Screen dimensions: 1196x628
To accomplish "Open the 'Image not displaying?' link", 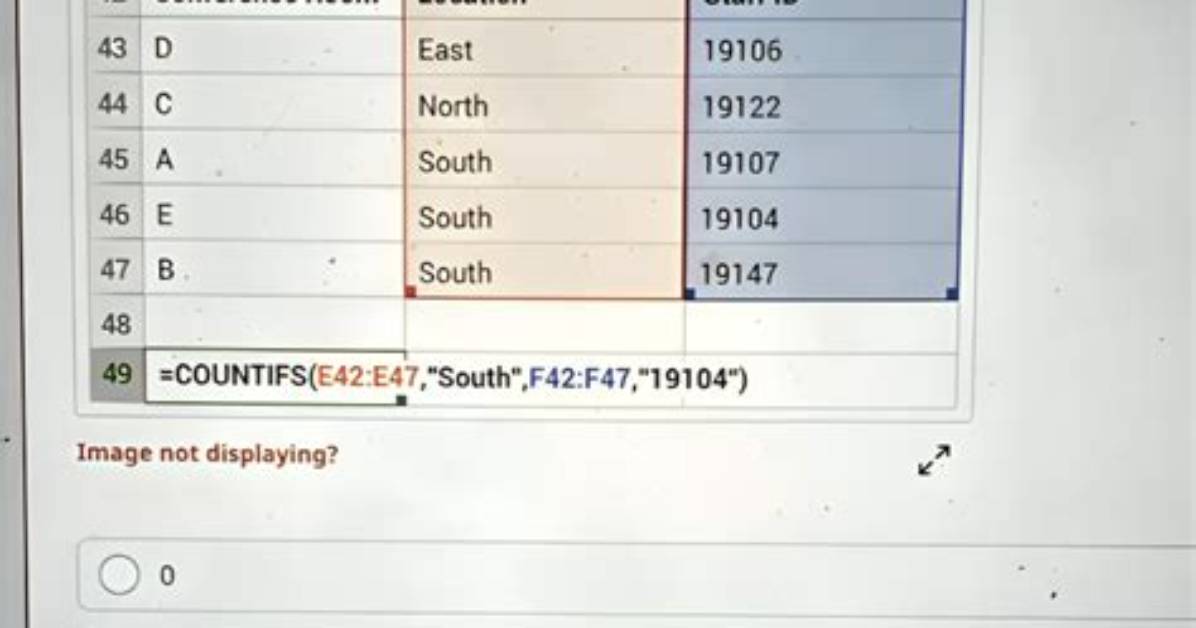I will [207, 454].
